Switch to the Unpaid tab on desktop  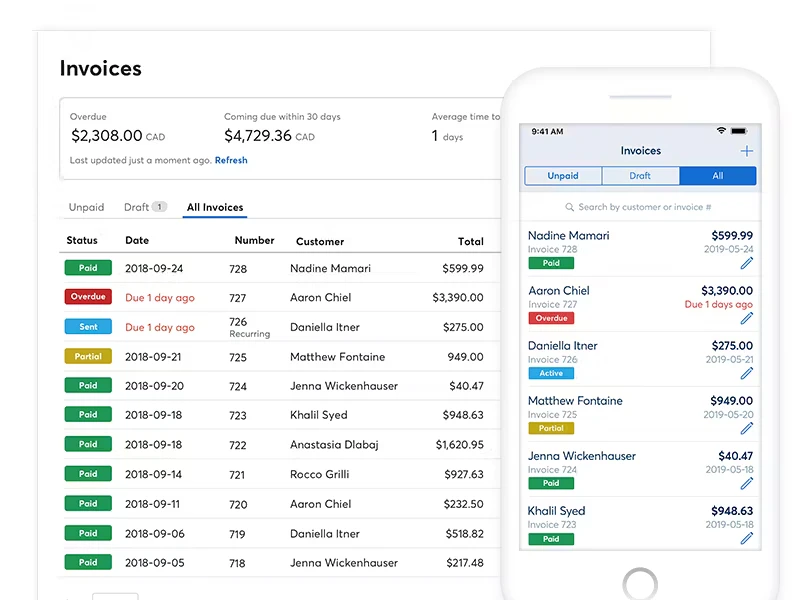(86, 207)
